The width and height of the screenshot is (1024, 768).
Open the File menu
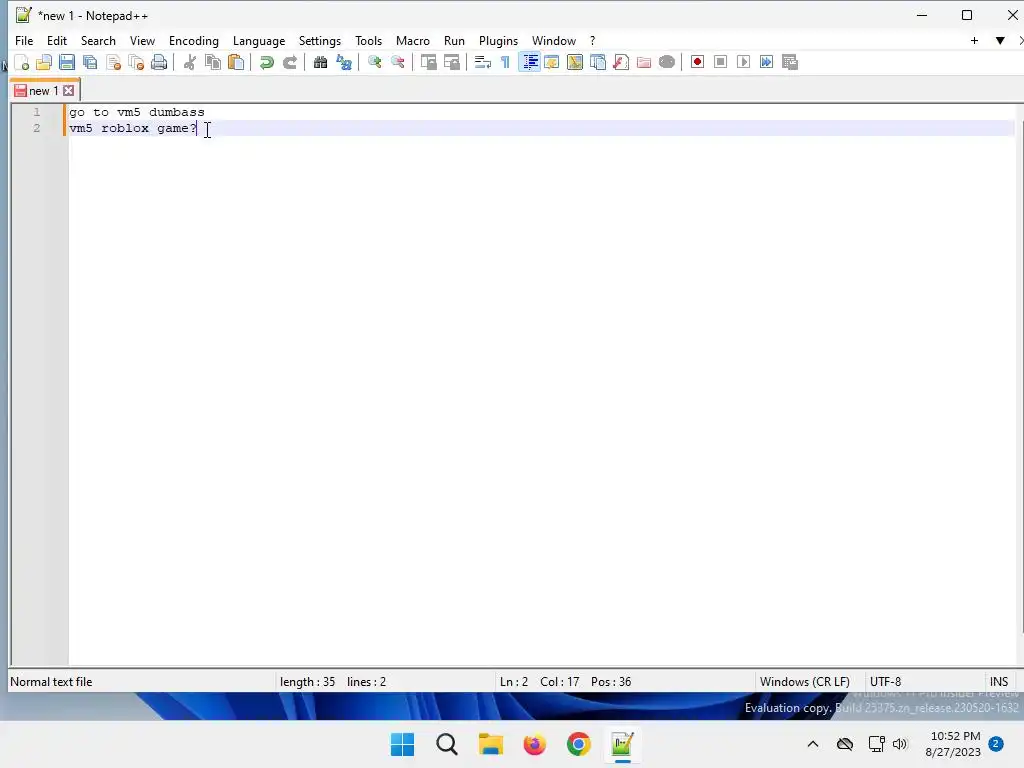[24, 40]
